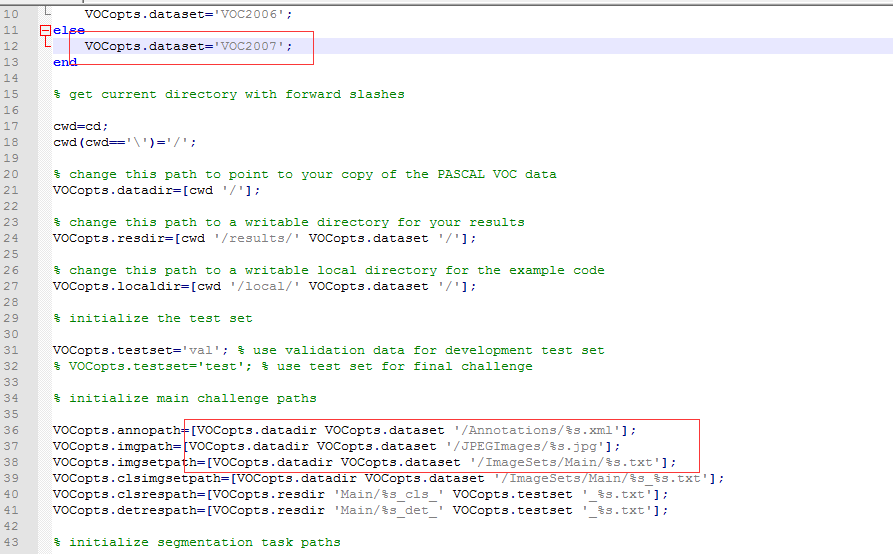Viewport: 893px width, 554px height.
Task: Click the VOCopts.annopath line
Action: [345, 430]
